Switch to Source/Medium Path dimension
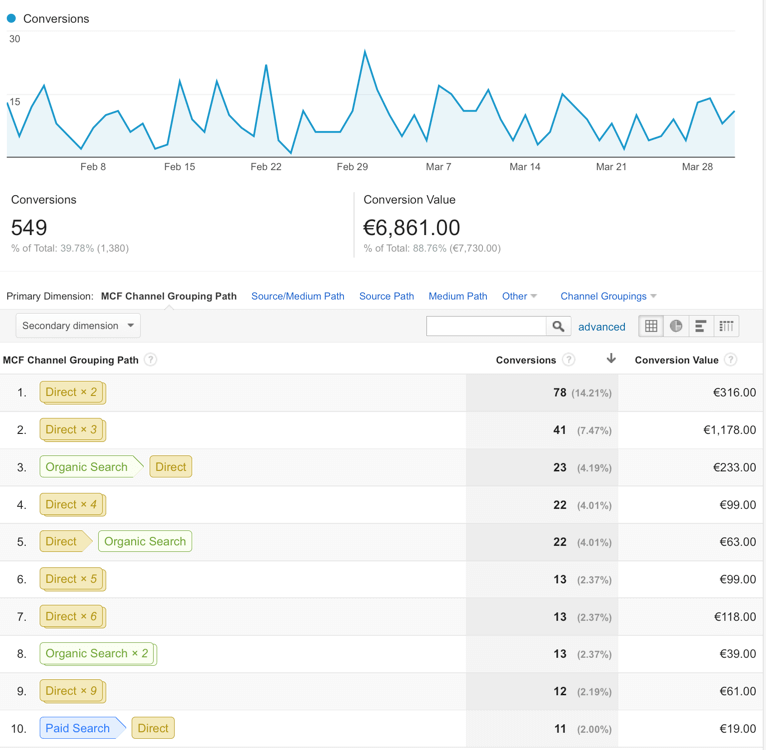Viewport: 766px width, 750px height. pyautogui.click(x=298, y=296)
